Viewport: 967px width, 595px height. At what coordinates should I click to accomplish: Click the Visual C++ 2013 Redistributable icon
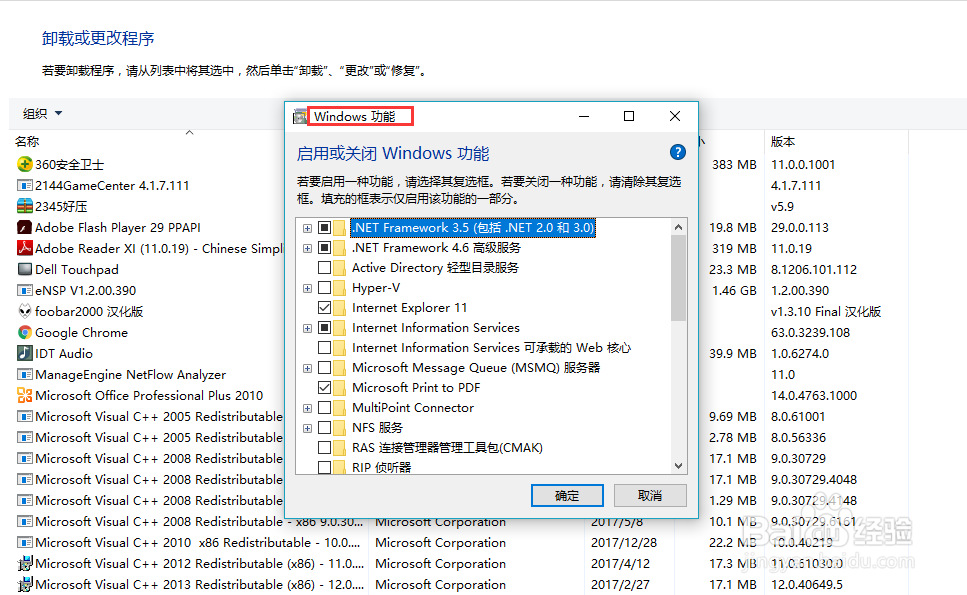[25, 584]
